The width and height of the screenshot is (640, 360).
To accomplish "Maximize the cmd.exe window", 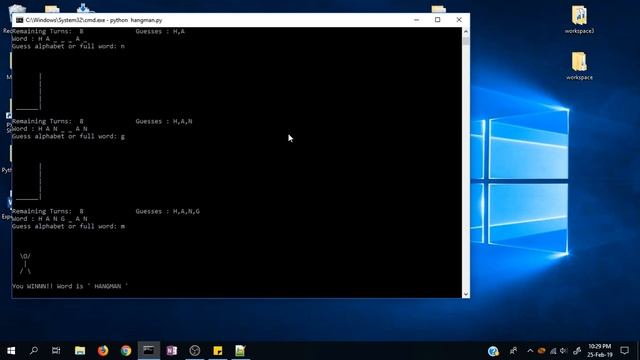I will [x=438, y=20].
